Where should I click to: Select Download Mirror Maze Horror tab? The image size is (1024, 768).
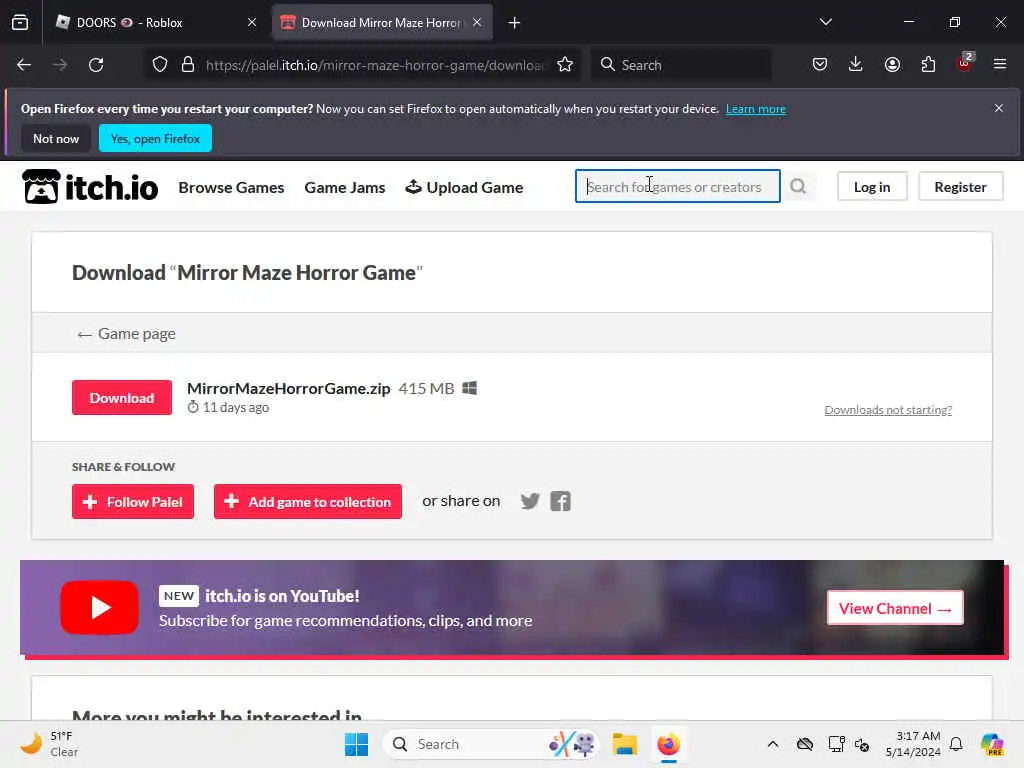(382, 23)
